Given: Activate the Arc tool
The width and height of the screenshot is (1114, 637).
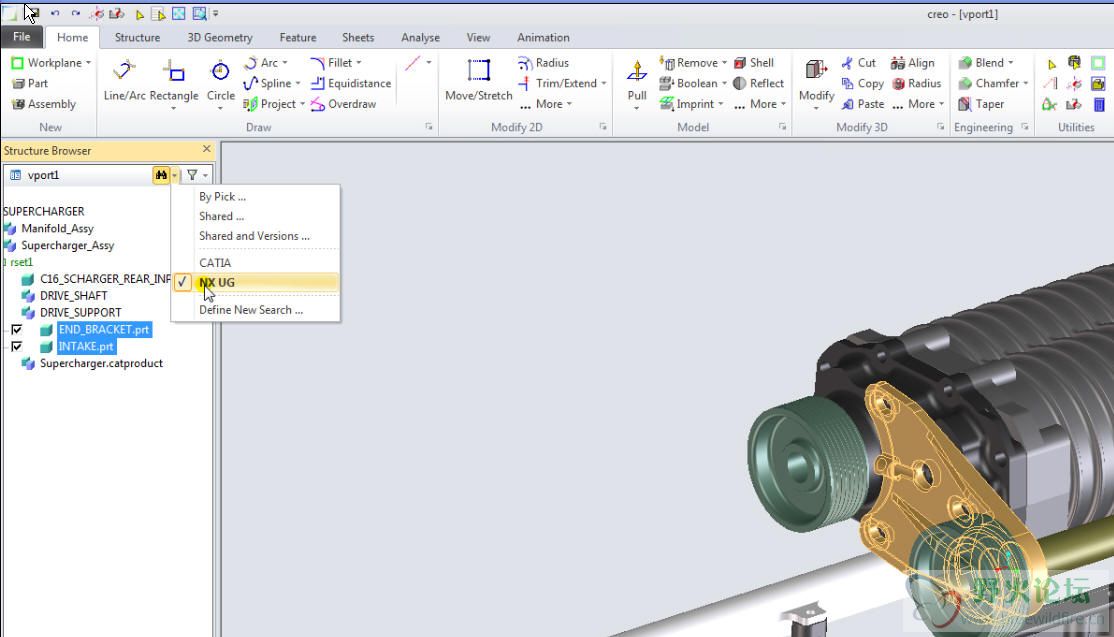Looking at the screenshot, I should [261, 62].
